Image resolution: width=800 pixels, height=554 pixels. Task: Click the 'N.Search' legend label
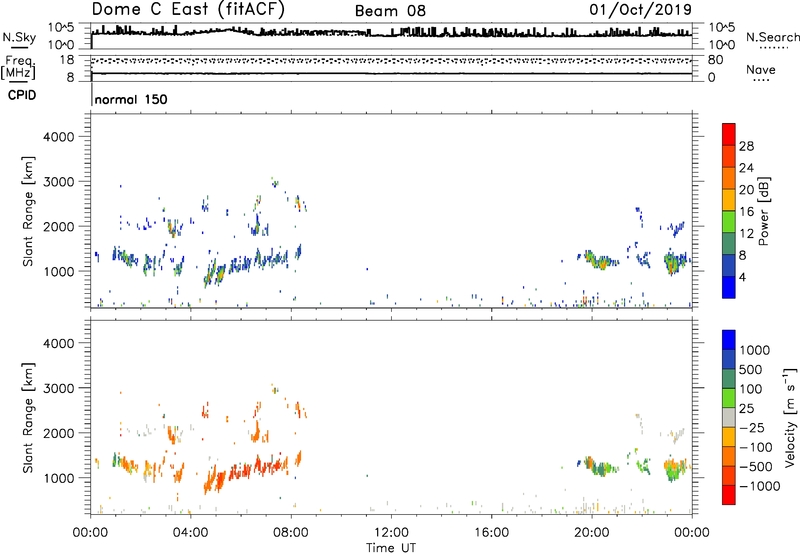pos(772,37)
